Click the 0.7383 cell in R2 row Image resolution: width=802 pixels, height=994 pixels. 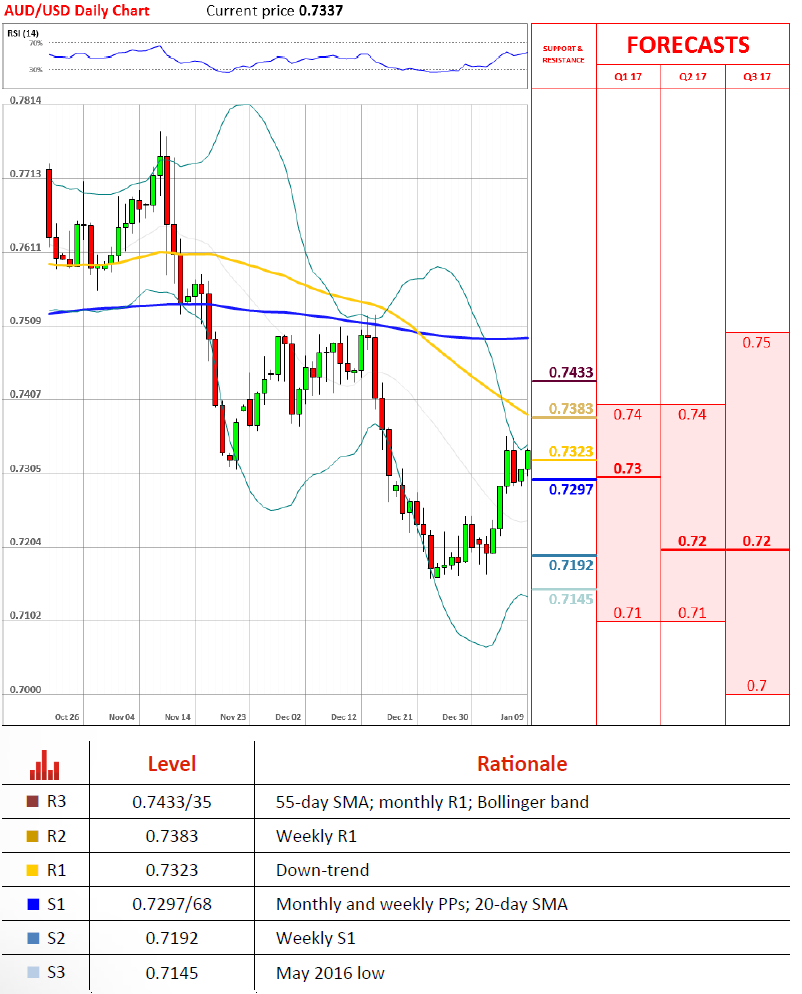[x=172, y=836]
